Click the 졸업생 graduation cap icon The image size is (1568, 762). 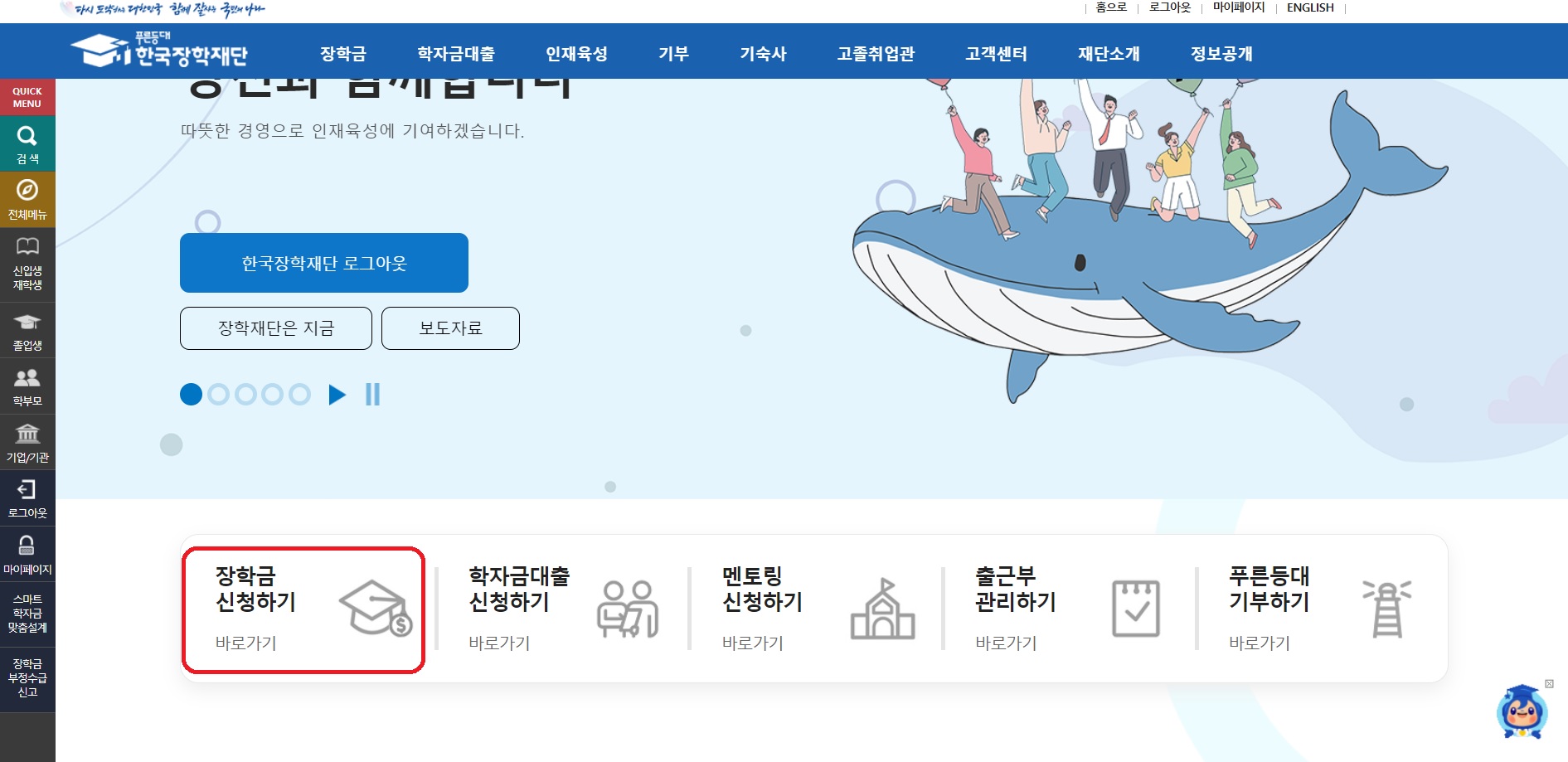point(27,323)
